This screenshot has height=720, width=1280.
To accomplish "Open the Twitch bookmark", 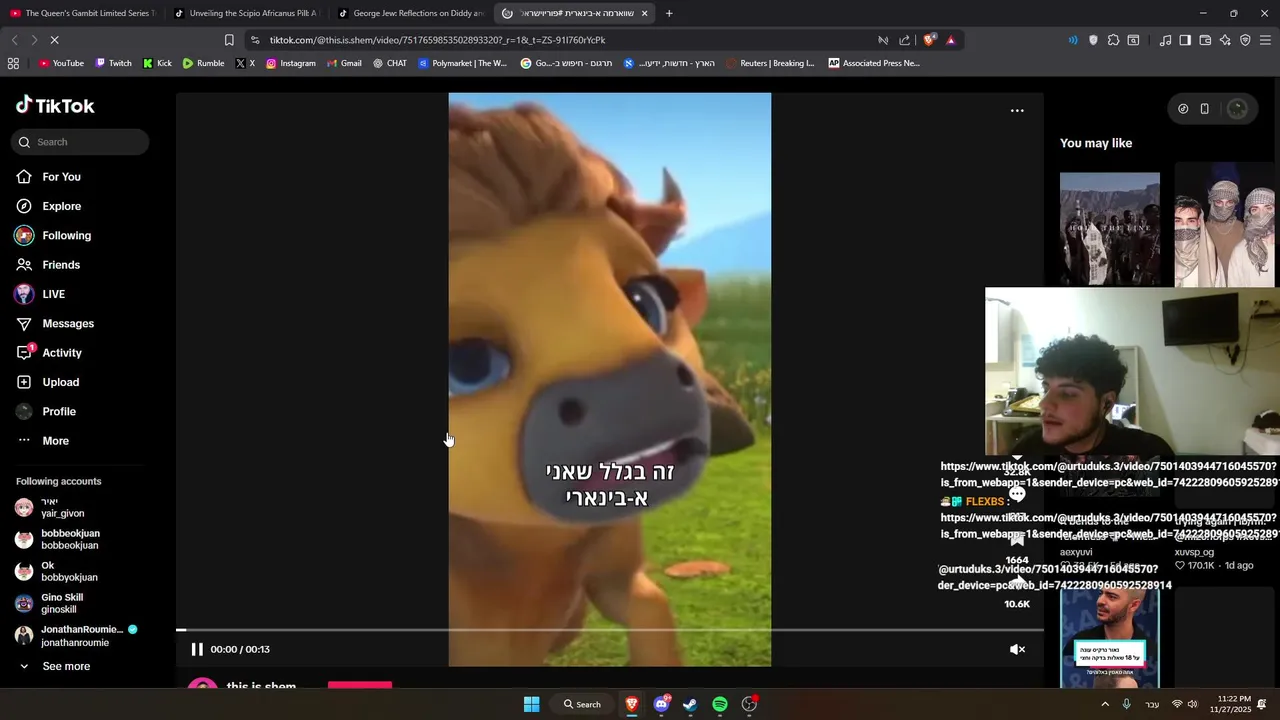I will coord(113,63).
